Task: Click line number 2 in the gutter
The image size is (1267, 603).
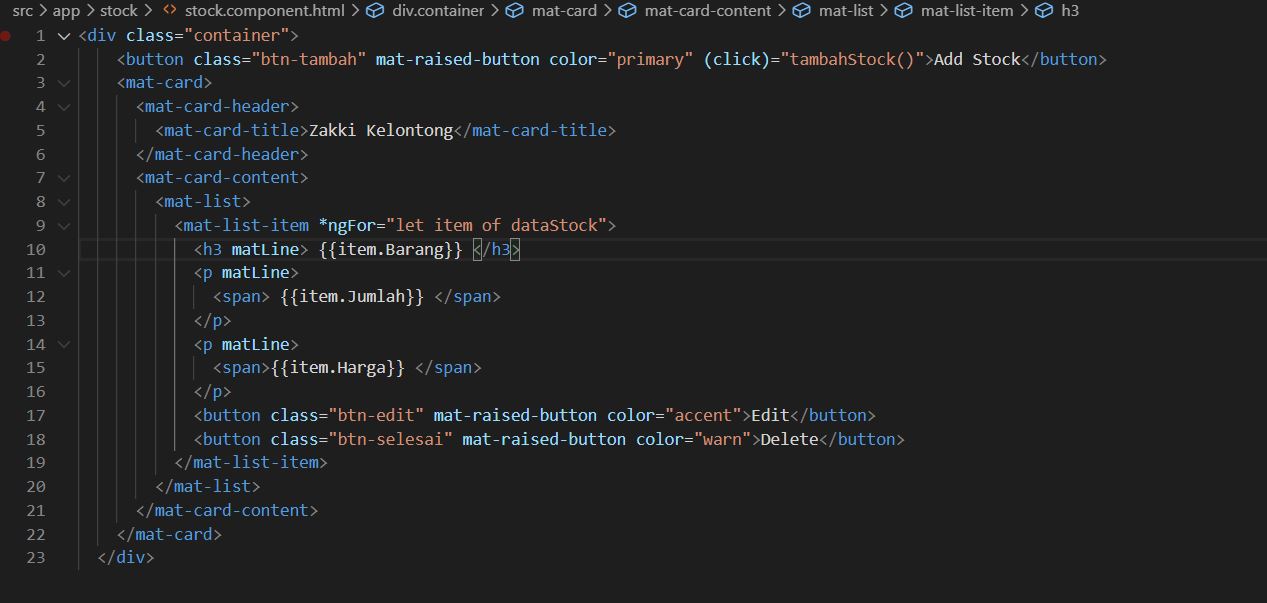Action: [x=41, y=59]
